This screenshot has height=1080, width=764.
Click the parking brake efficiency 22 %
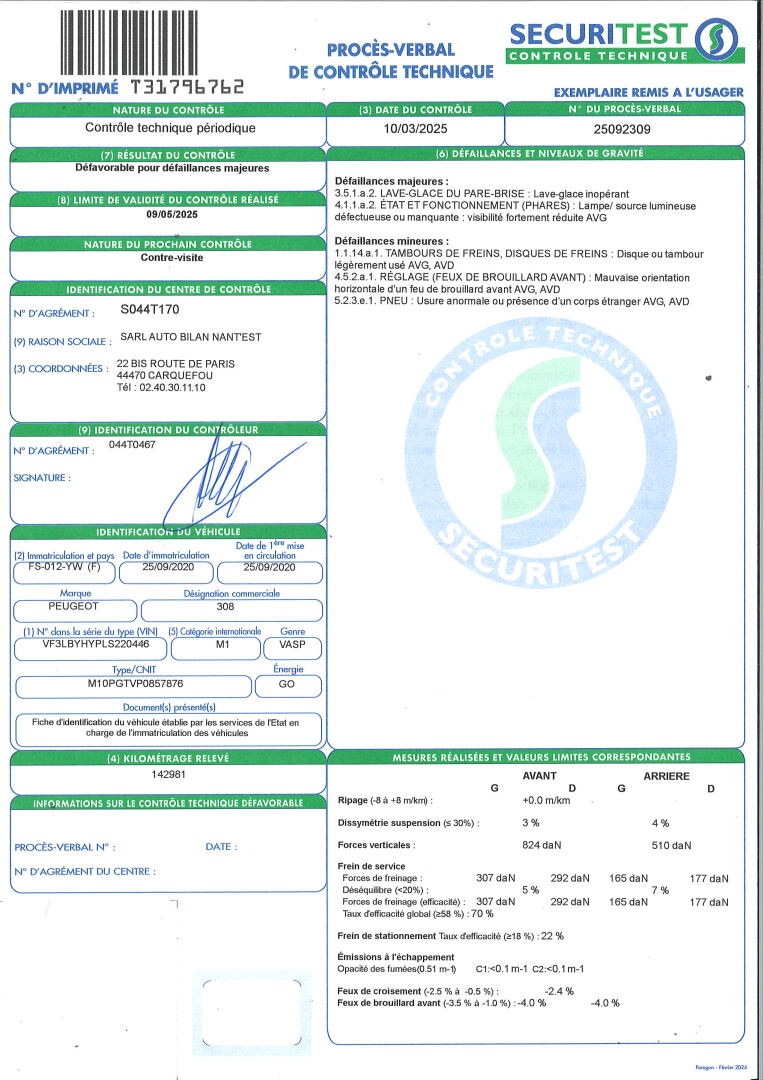point(553,936)
